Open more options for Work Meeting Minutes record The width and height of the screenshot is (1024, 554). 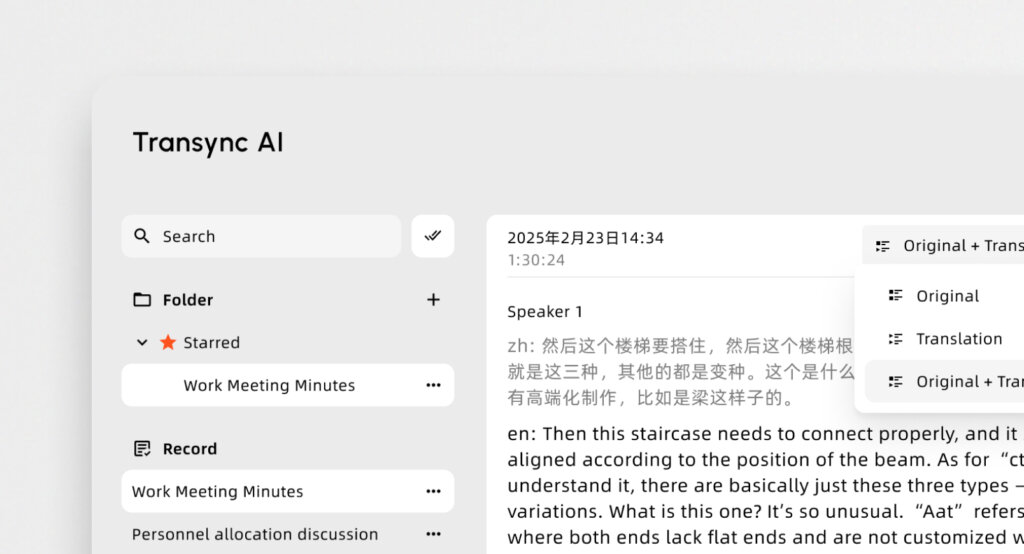tap(433, 491)
